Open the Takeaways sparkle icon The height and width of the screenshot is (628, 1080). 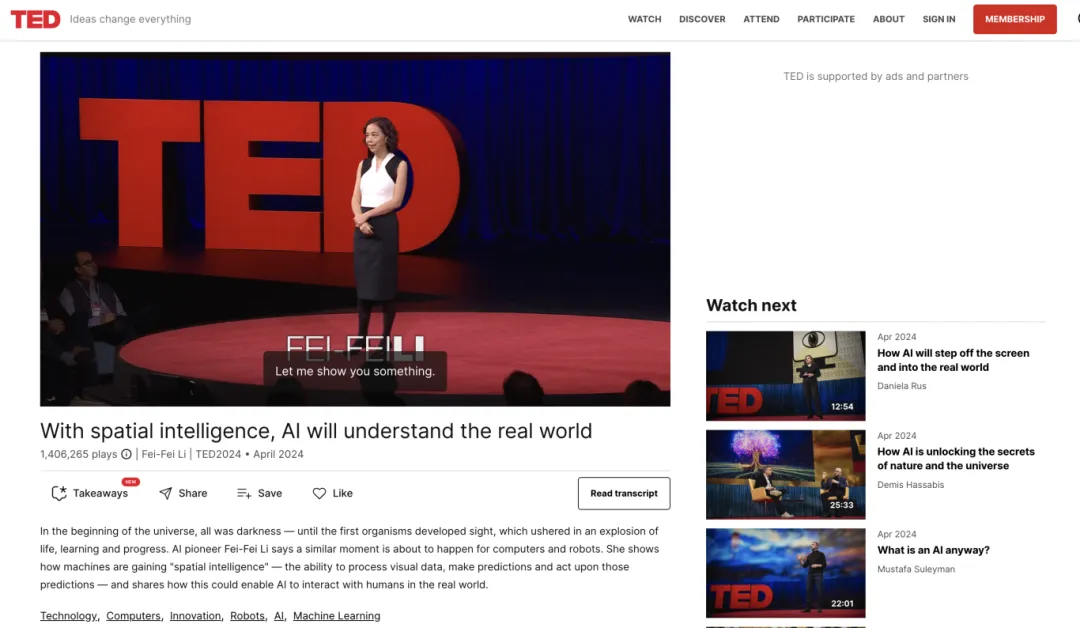pyautogui.click(x=59, y=493)
